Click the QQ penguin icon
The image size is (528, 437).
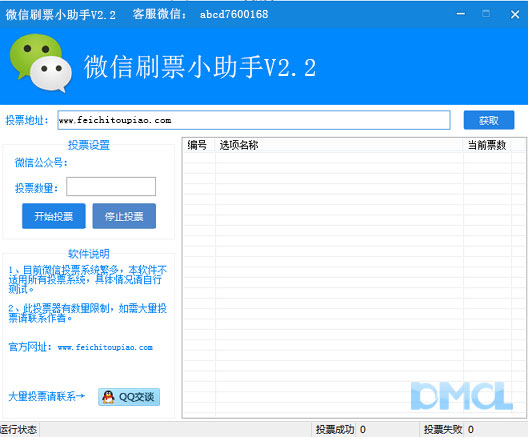(x=108, y=397)
